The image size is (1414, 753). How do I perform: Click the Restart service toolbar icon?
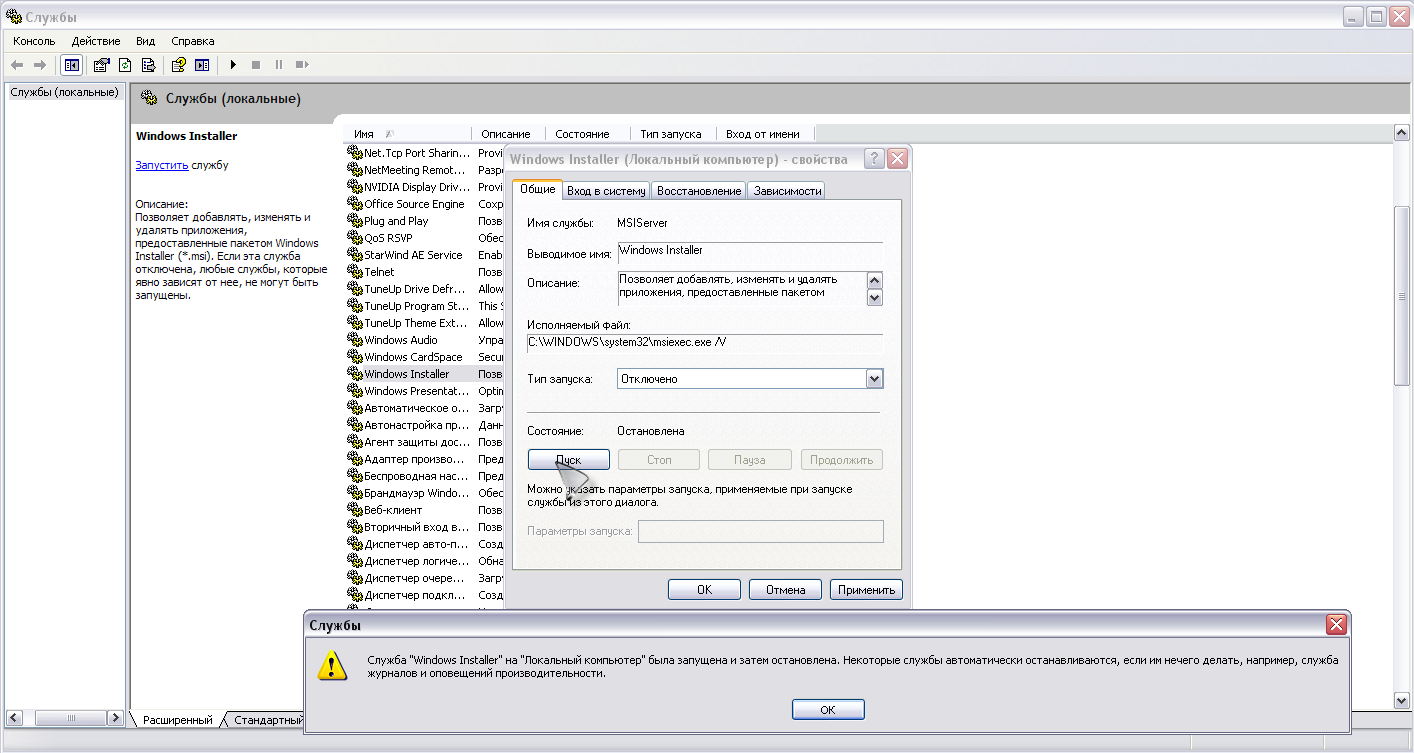pyautogui.click(x=302, y=65)
